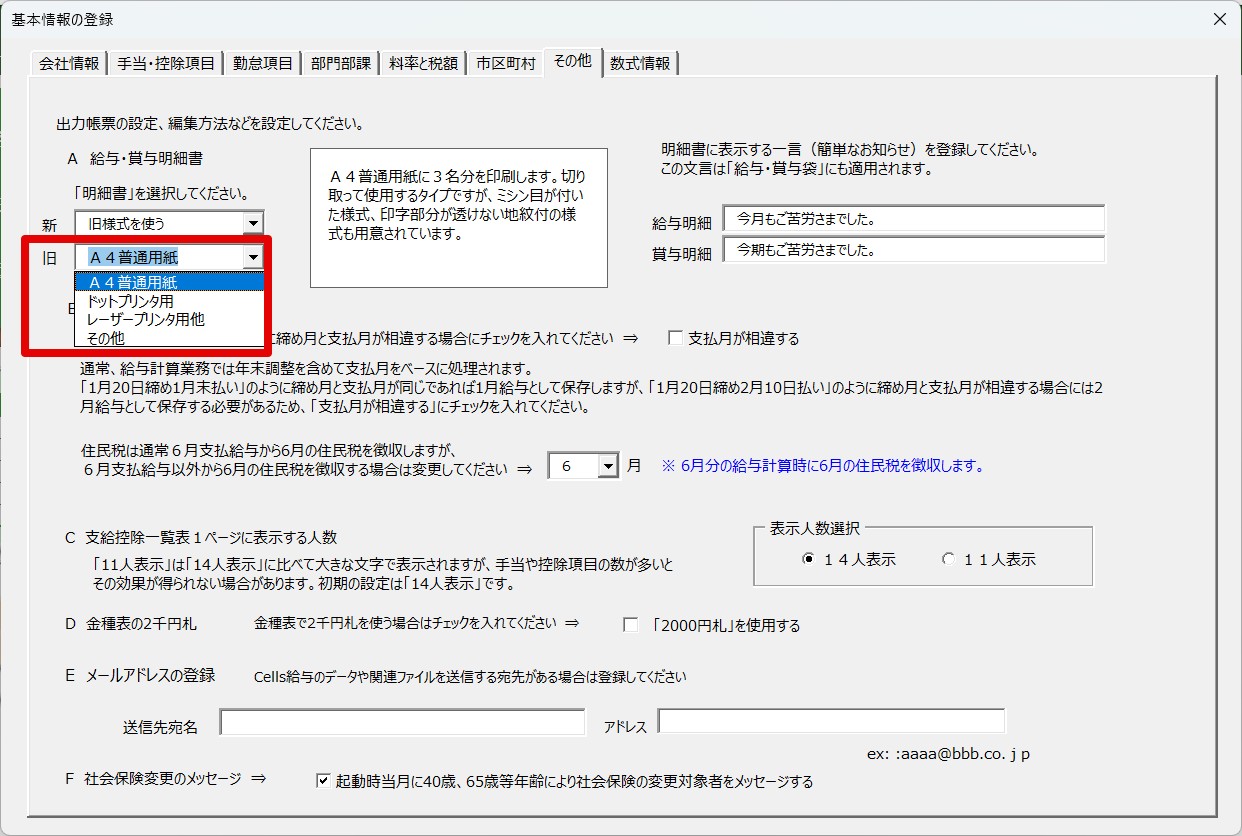1242x836 pixels.
Task: Select その他 option in the dropdown list
Action: tap(169, 338)
